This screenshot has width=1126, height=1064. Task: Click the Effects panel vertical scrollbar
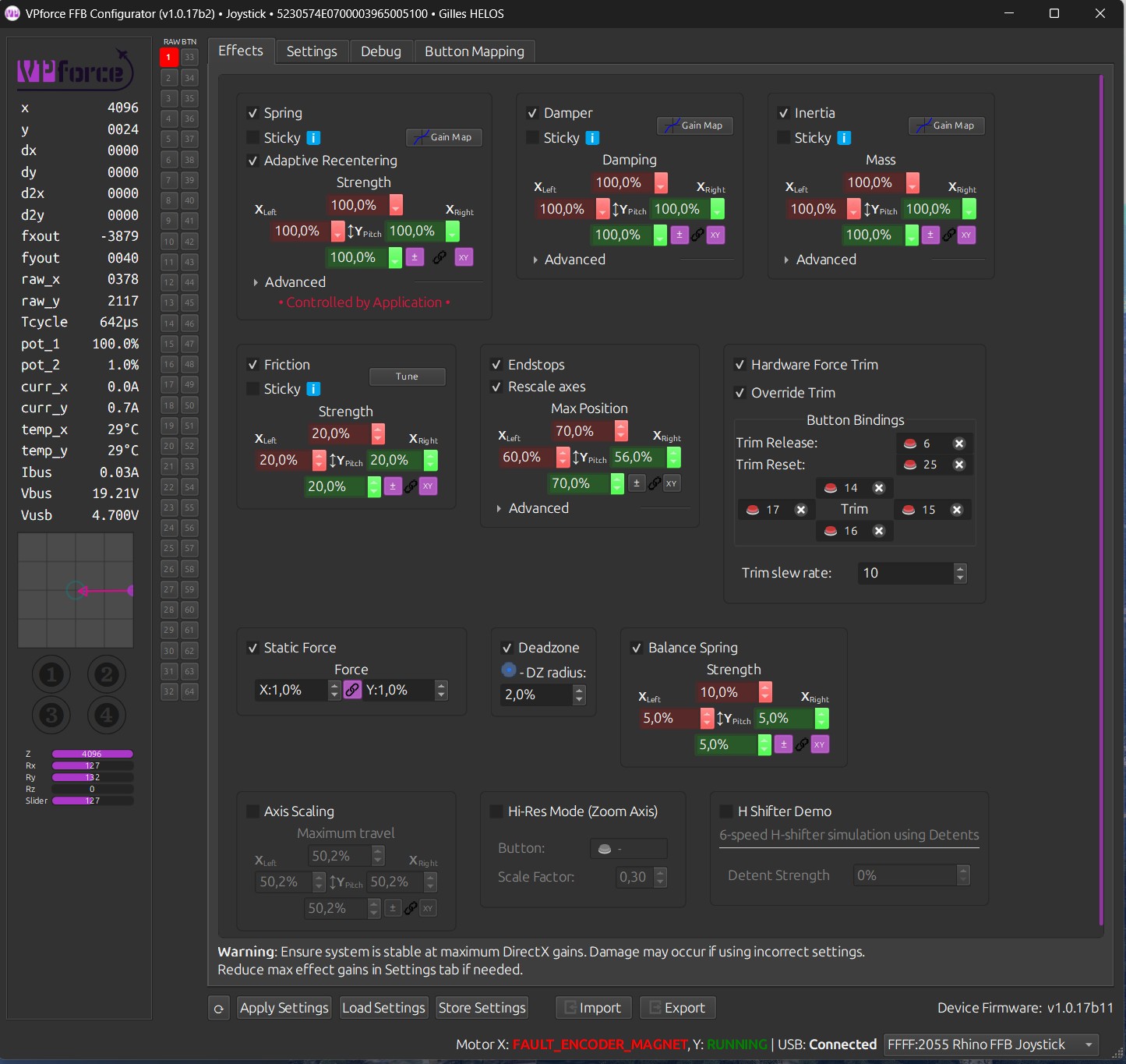tap(1101, 500)
